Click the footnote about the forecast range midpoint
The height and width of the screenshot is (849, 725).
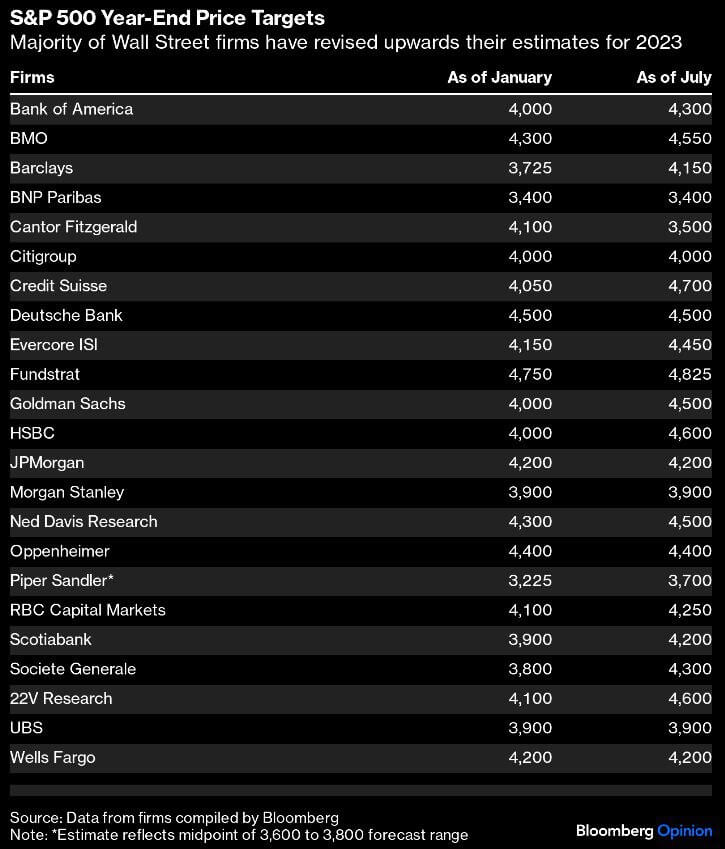coord(239,834)
